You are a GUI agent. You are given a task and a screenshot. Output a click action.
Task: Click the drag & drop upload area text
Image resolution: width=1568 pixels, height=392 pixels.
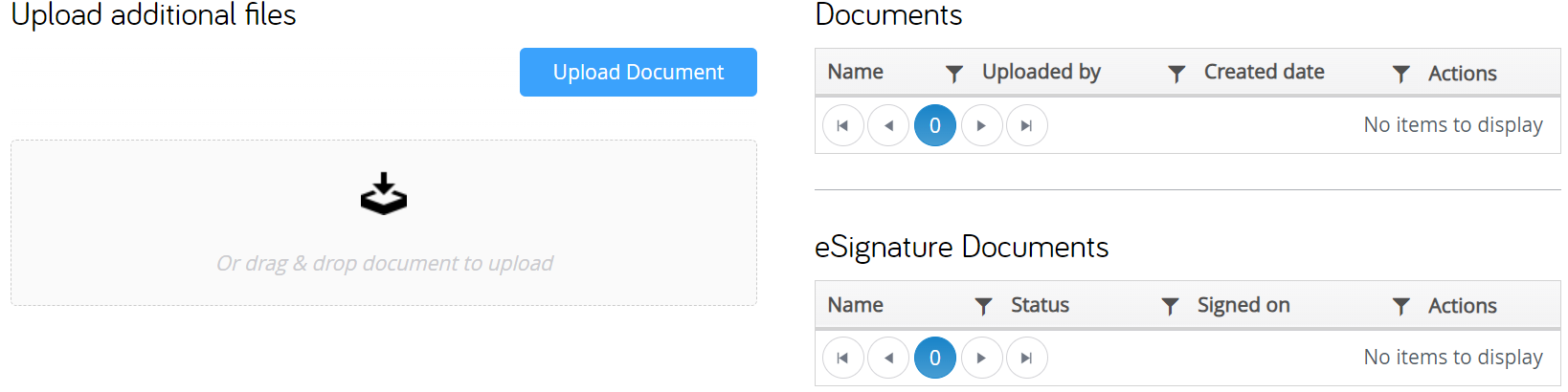click(x=384, y=263)
